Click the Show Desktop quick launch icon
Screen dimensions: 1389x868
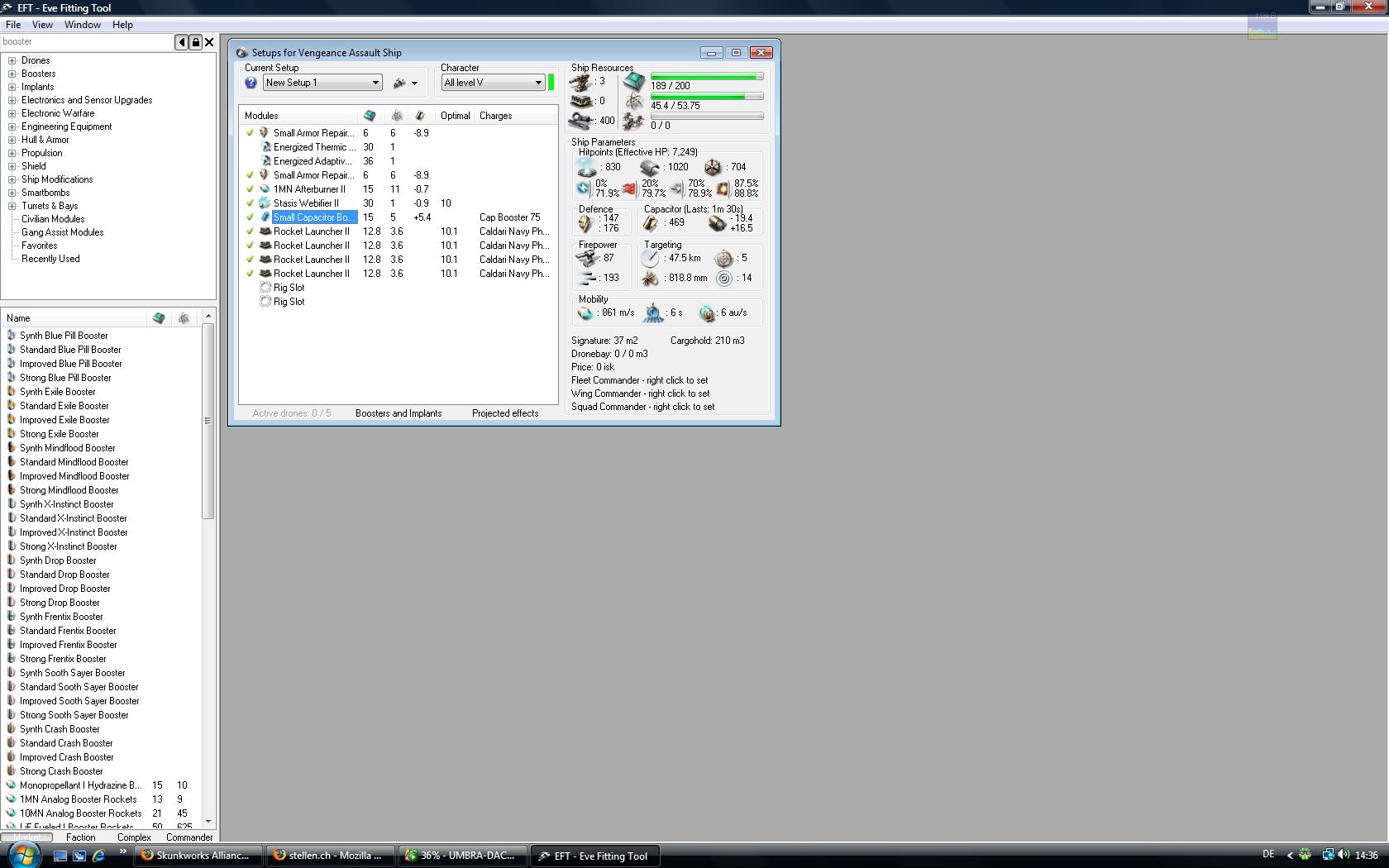(x=60, y=856)
